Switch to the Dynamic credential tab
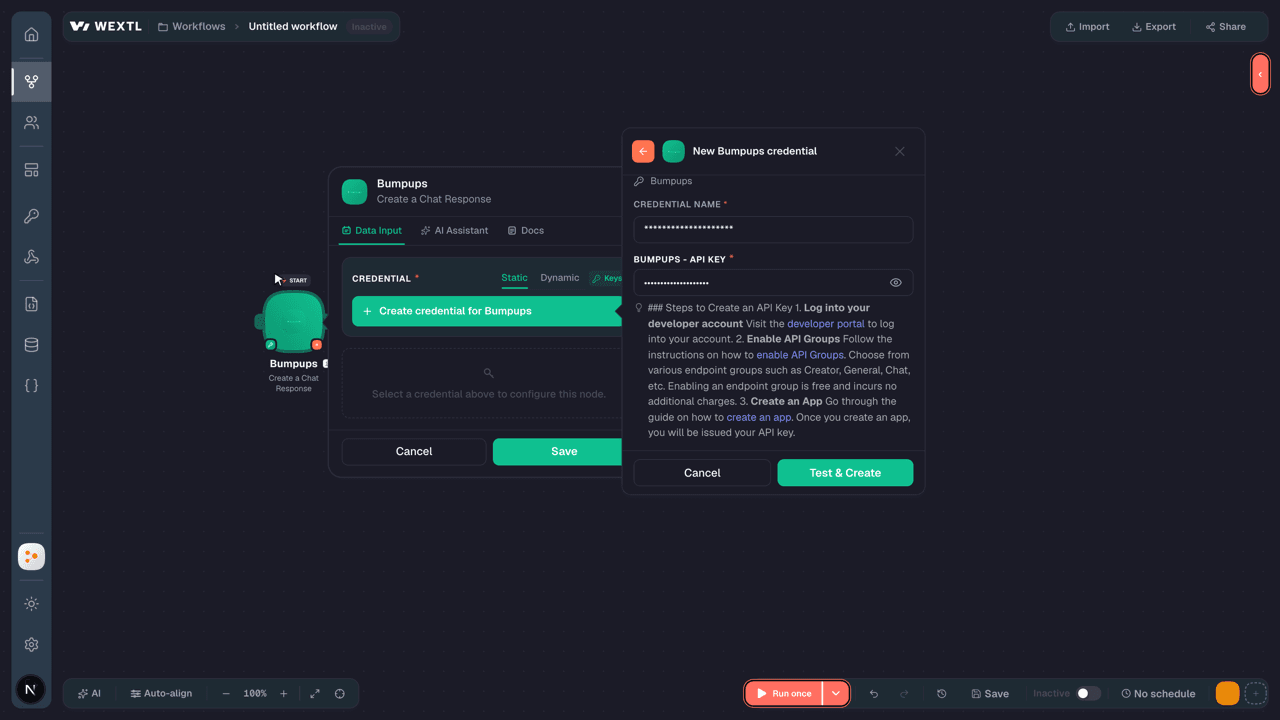The width and height of the screenshot is (1280, 720). click(x=560, y=278)
